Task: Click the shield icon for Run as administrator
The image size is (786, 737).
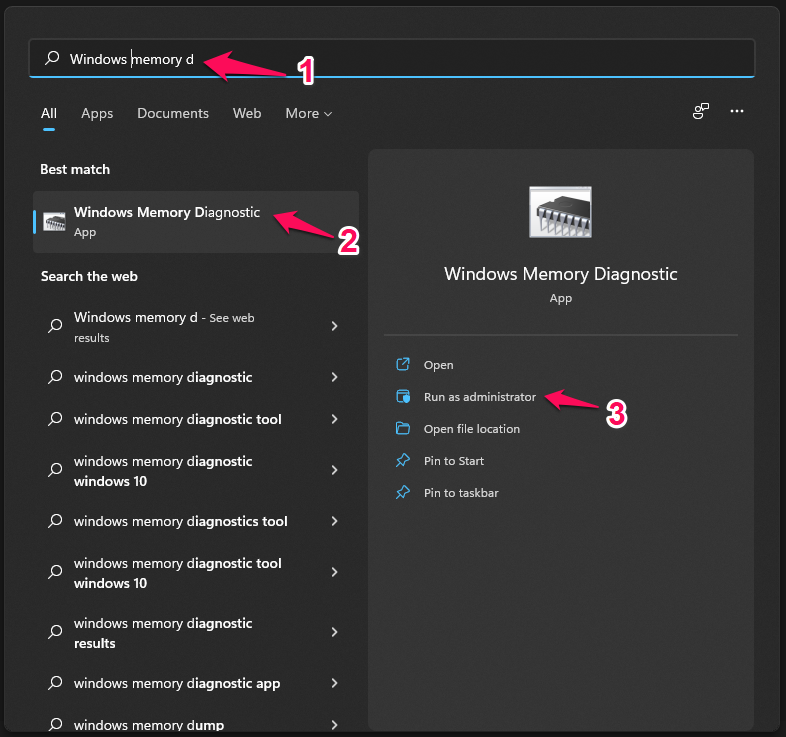Action: 403,397
